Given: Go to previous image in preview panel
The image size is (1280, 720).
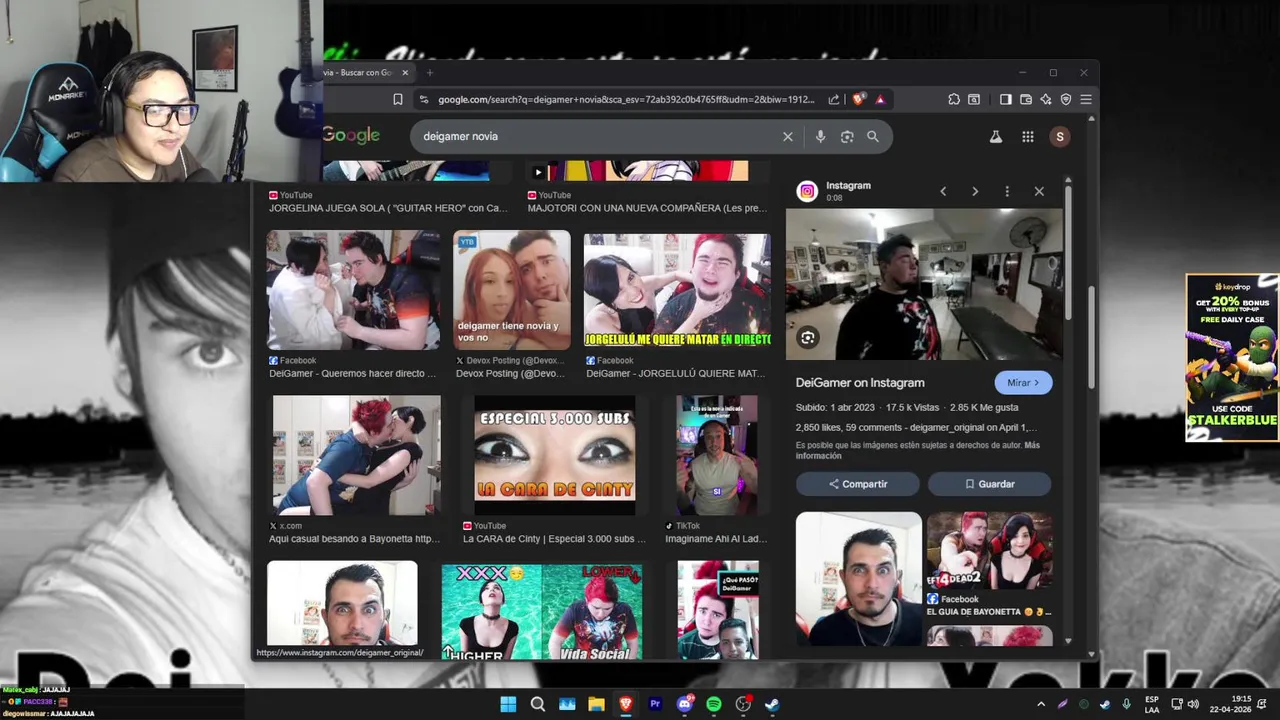Looking at the screenshot, I should pos(943,191).
